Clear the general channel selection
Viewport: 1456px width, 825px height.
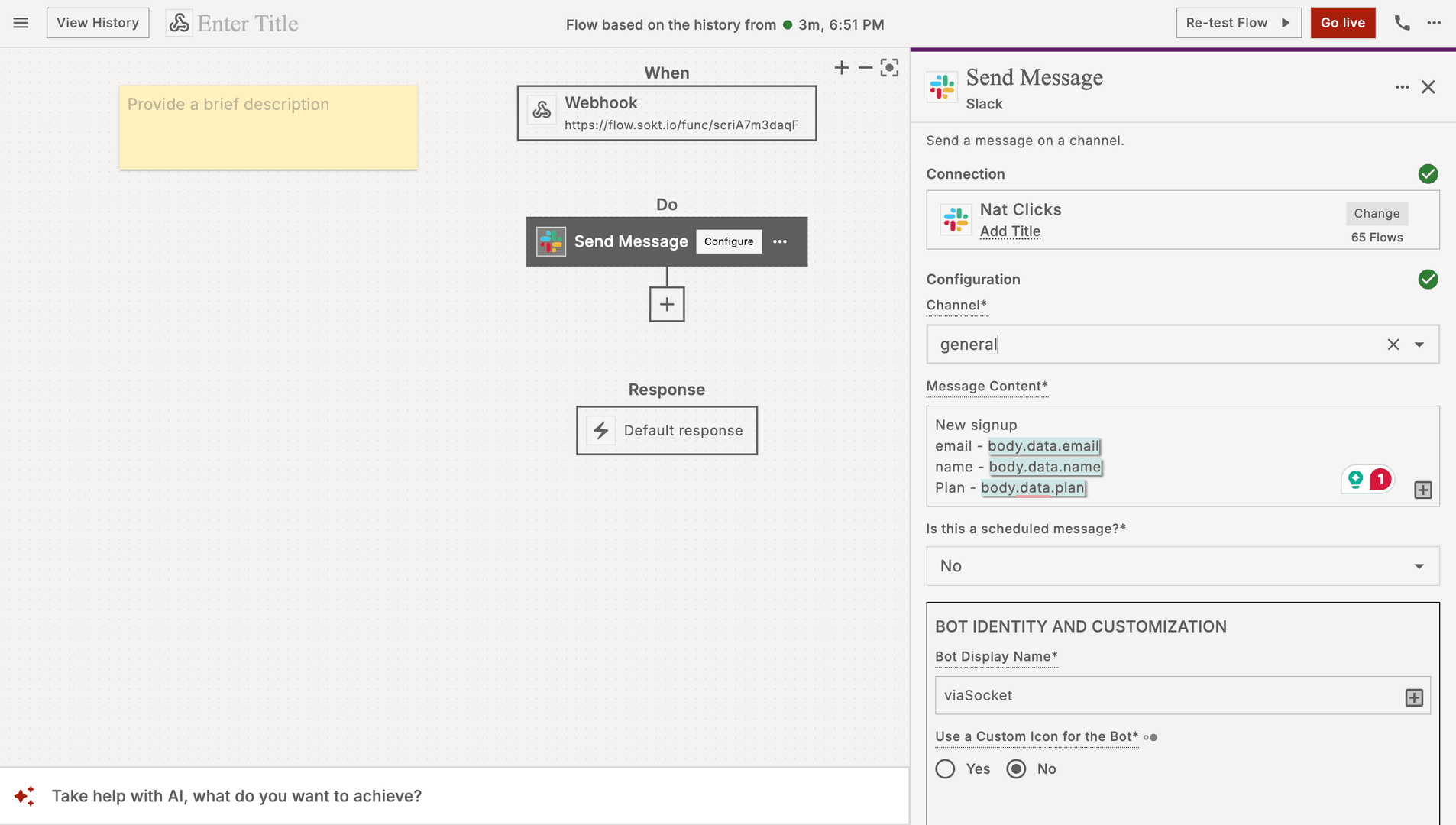tap(1393, 345)
